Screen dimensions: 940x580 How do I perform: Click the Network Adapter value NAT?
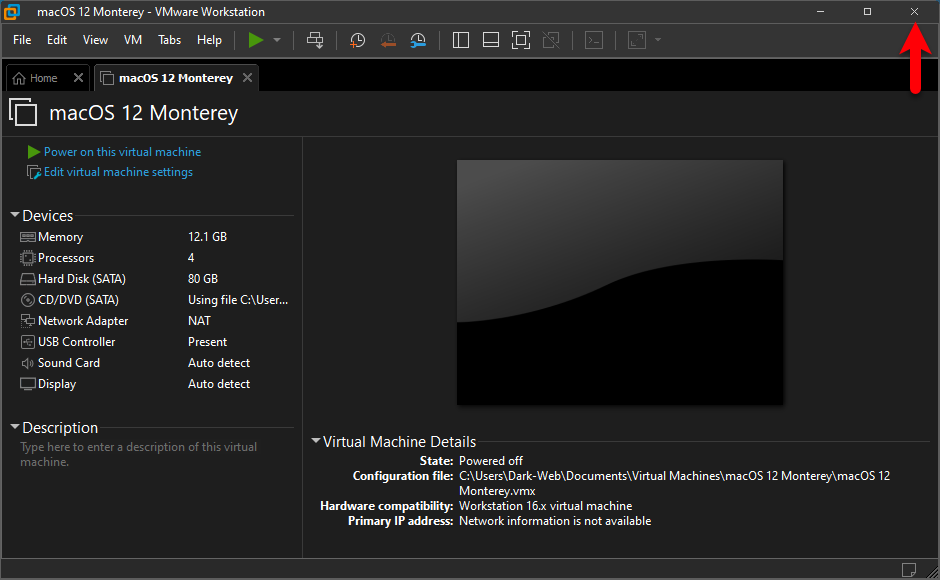(x=199, y=321)
